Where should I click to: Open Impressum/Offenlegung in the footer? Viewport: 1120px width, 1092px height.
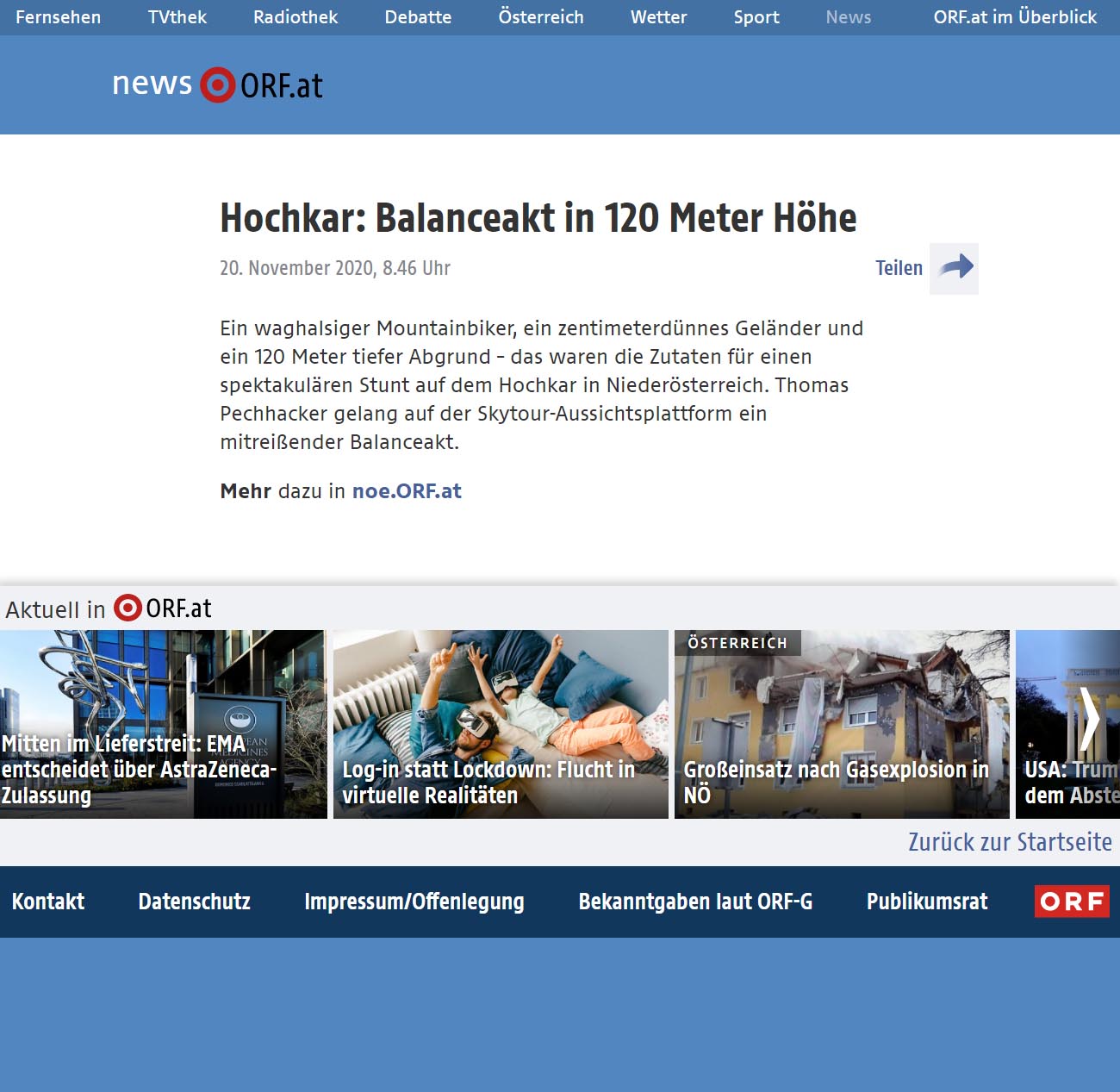[414, 902]
